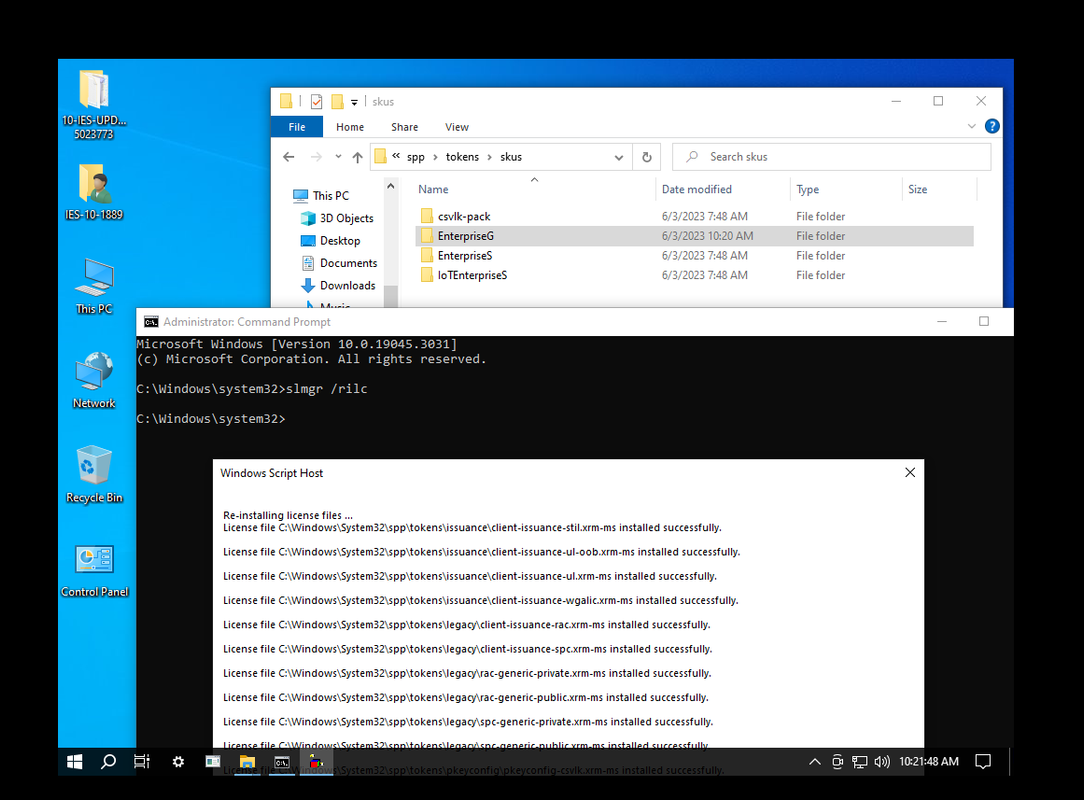Screen dimensions: 1084x800
Task: Select the Control Panel desktop icon
Action: [94, 569]
